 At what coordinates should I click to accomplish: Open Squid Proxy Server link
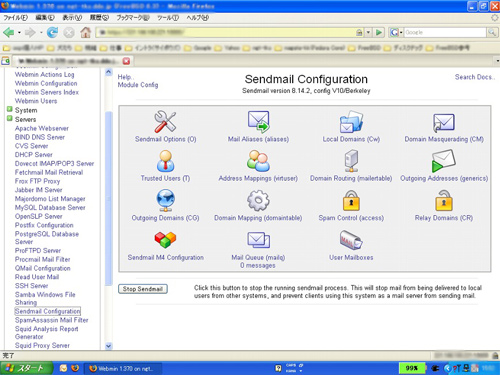click(x=42, y=345)
